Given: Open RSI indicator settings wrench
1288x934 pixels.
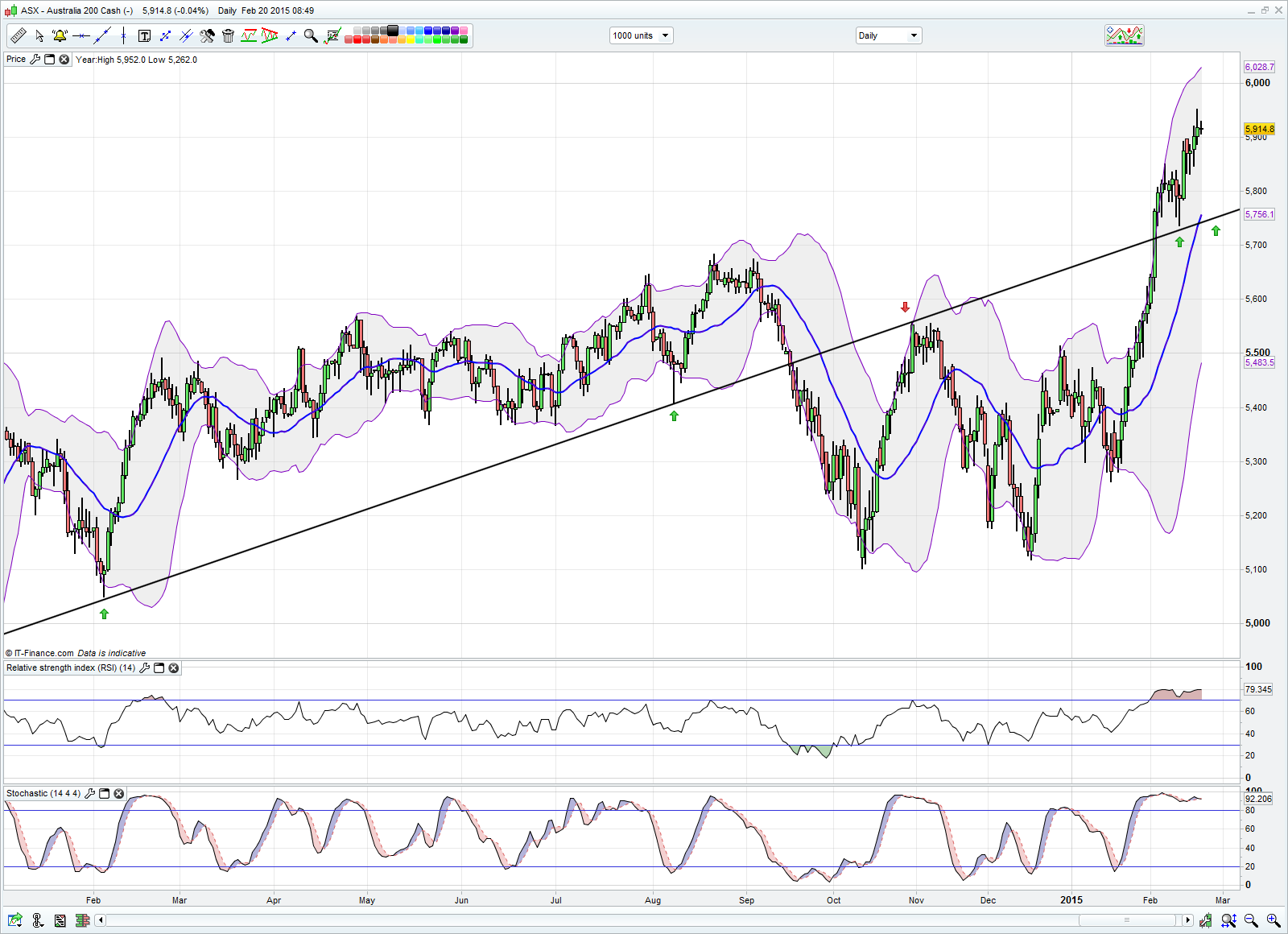Looking at the screenshot, I should coord(145,668).
